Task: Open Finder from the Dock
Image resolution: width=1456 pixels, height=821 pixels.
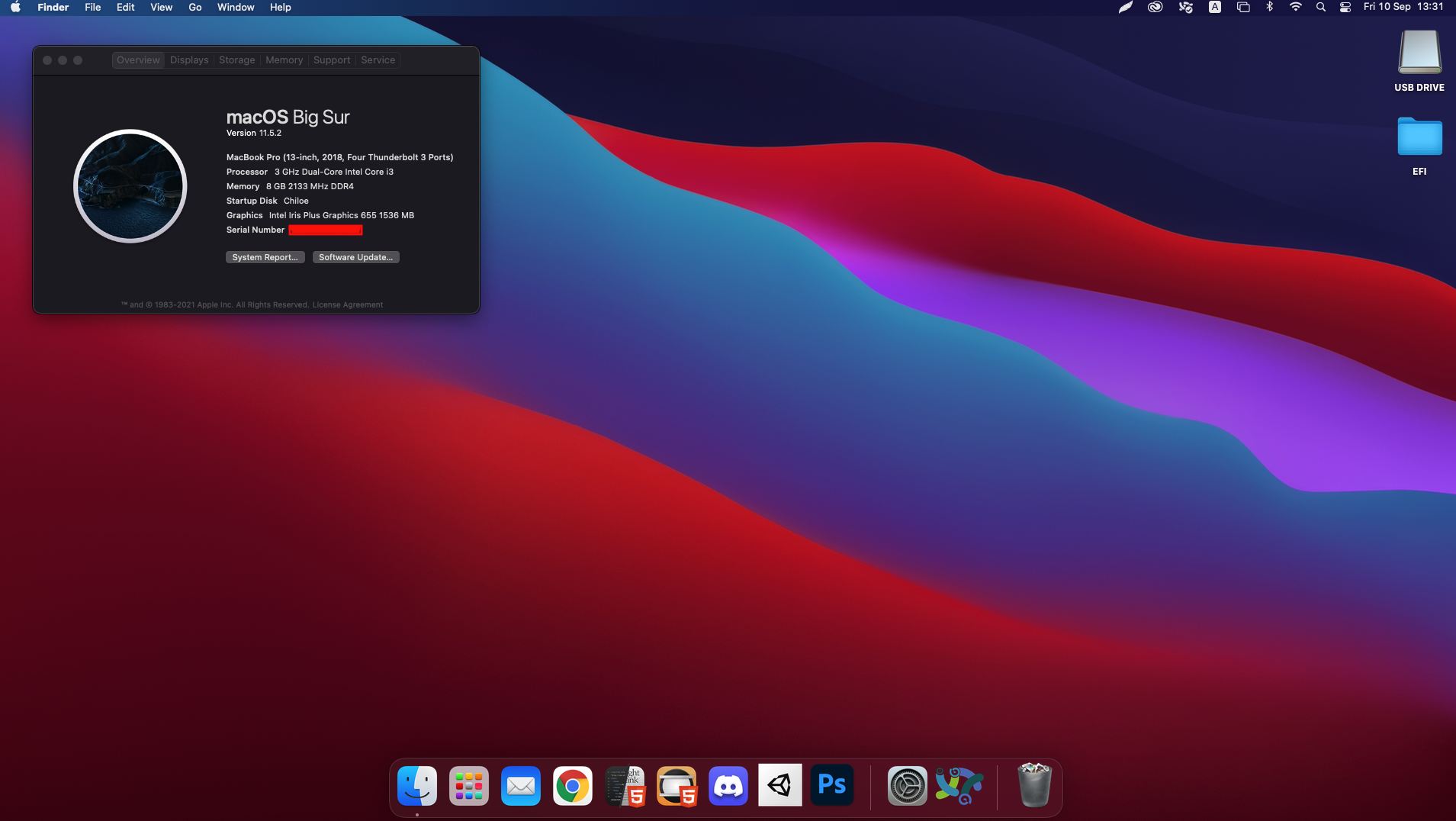Action: (417, 786)
